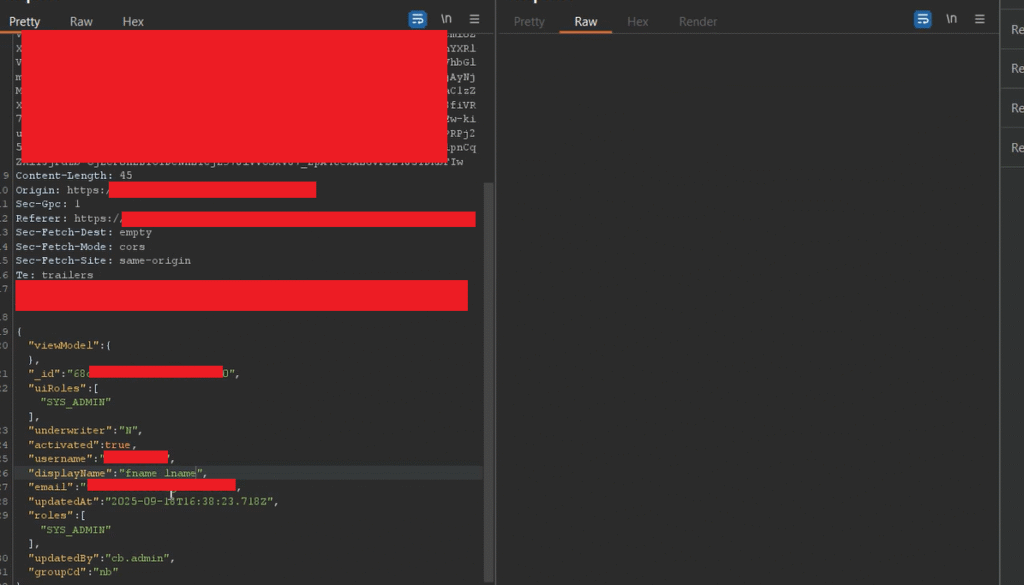Toggle word wrap in the request editor

point(418,20)
